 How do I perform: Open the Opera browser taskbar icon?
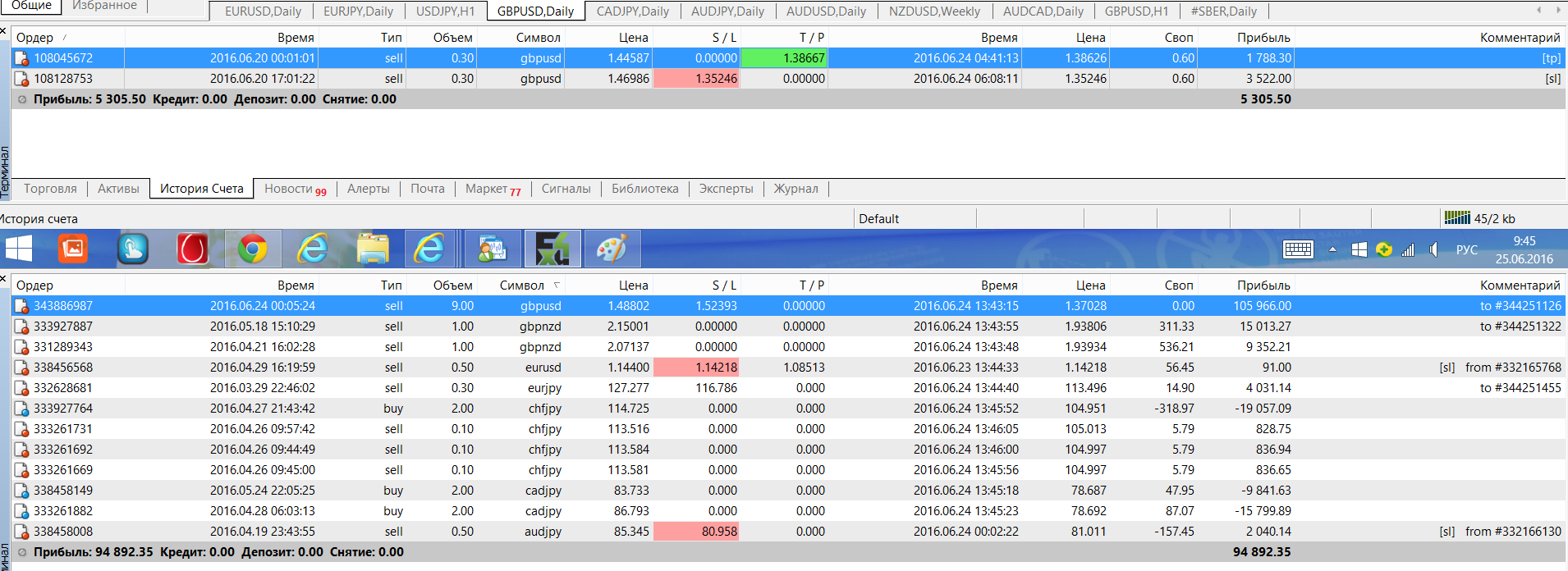[x=193, y=249]
